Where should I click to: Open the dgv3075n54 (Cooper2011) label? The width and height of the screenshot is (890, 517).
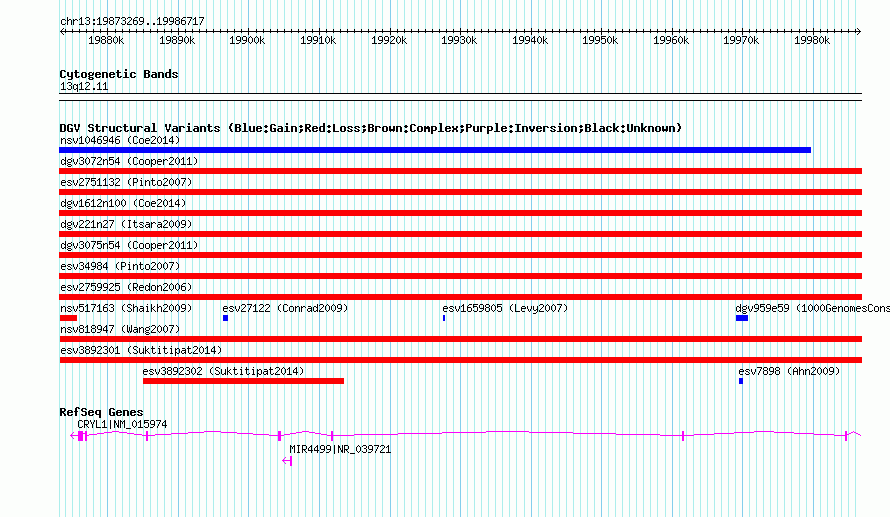coord(129,245)
